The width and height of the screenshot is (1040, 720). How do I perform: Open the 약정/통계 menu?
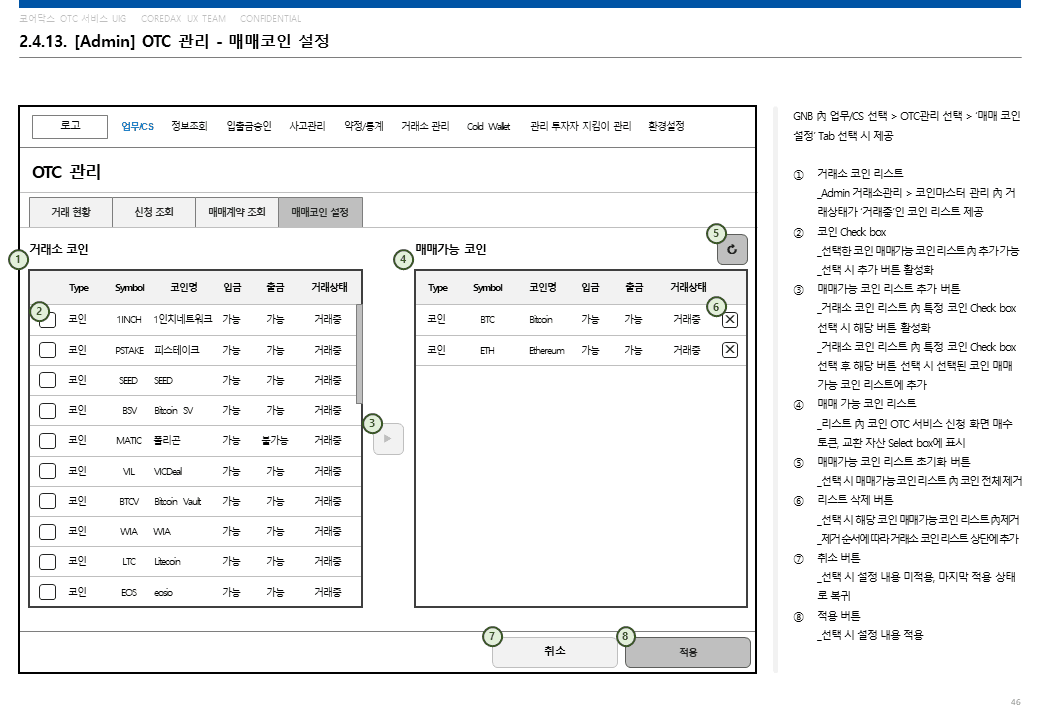pyautogui.click(x=363, y=126)
